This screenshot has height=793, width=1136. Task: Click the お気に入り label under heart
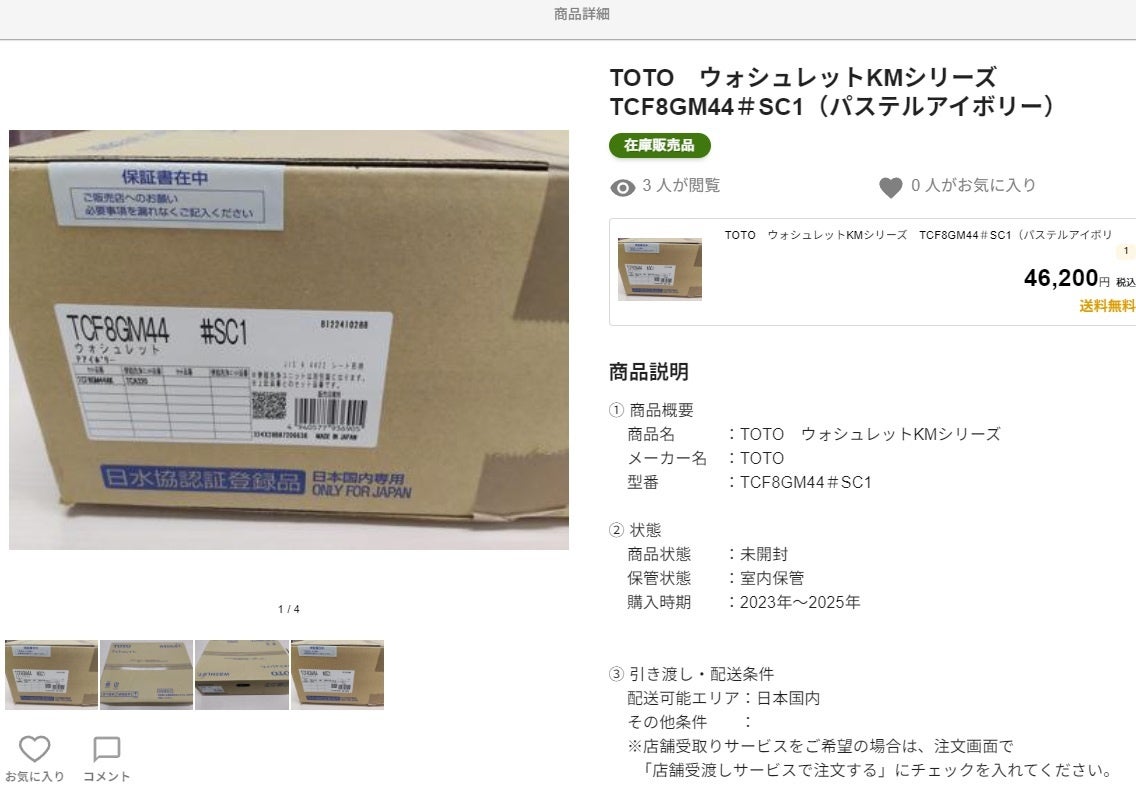(35, 776)
